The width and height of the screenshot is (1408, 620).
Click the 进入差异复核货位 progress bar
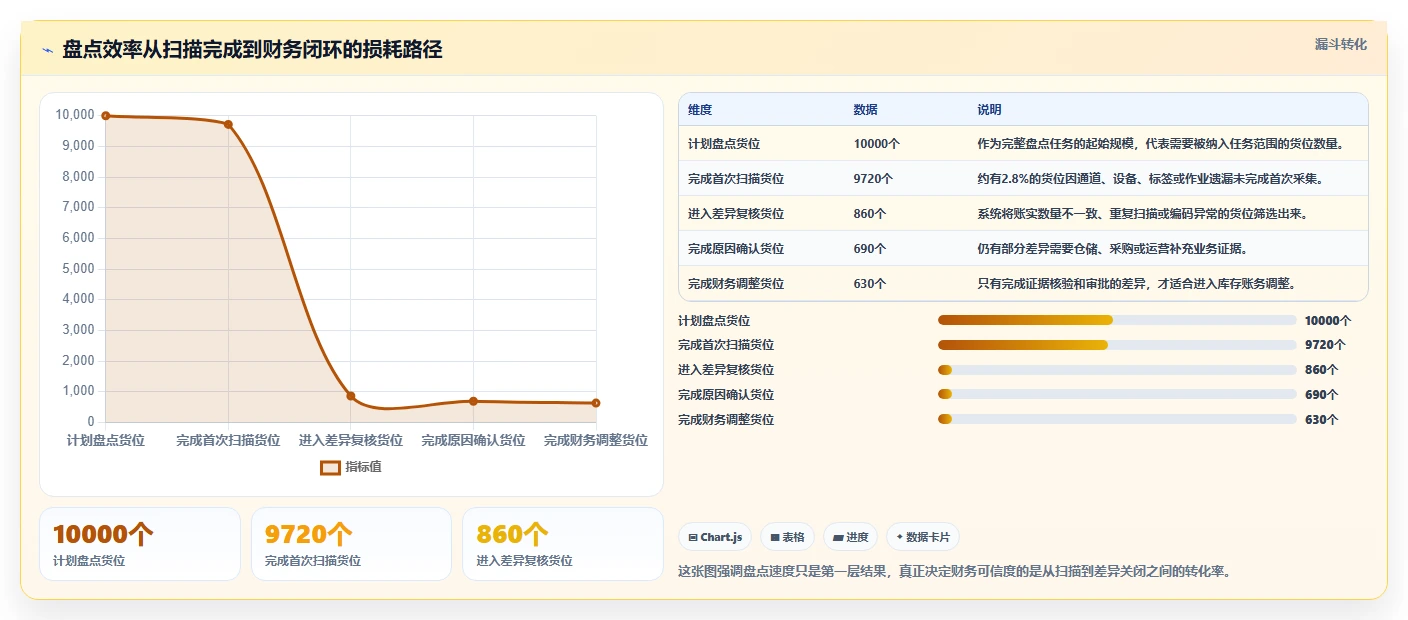pyautogui.click(x=1117, y=370)
